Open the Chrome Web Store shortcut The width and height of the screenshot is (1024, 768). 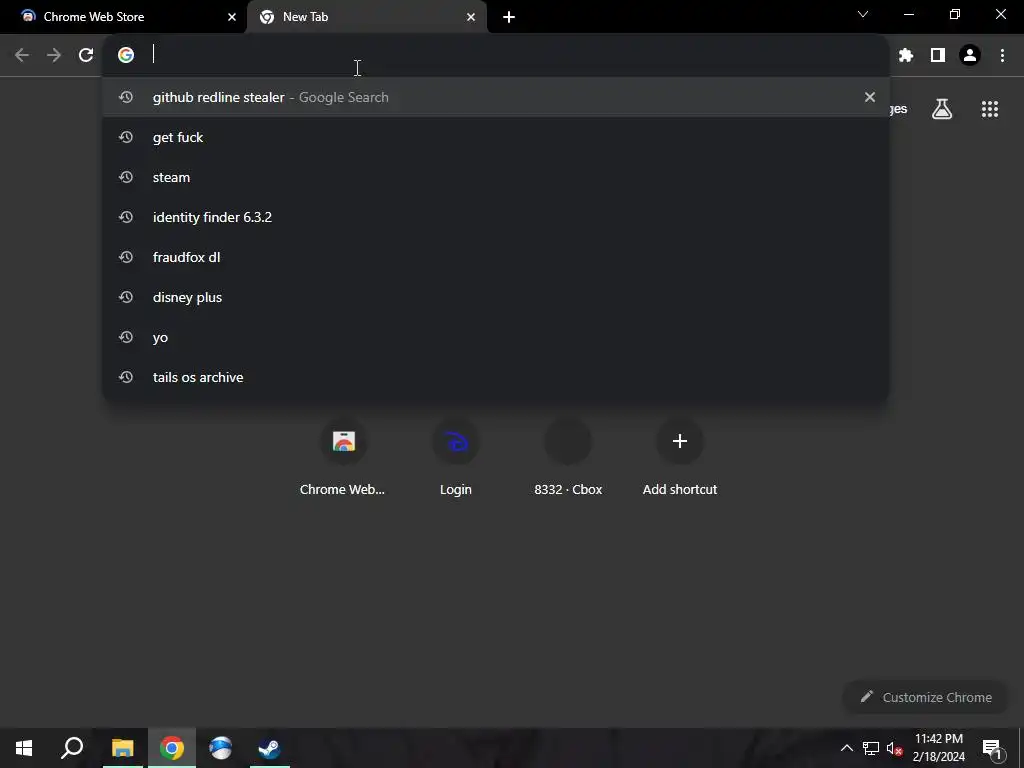pyautogui.click(x=343, y=457)
